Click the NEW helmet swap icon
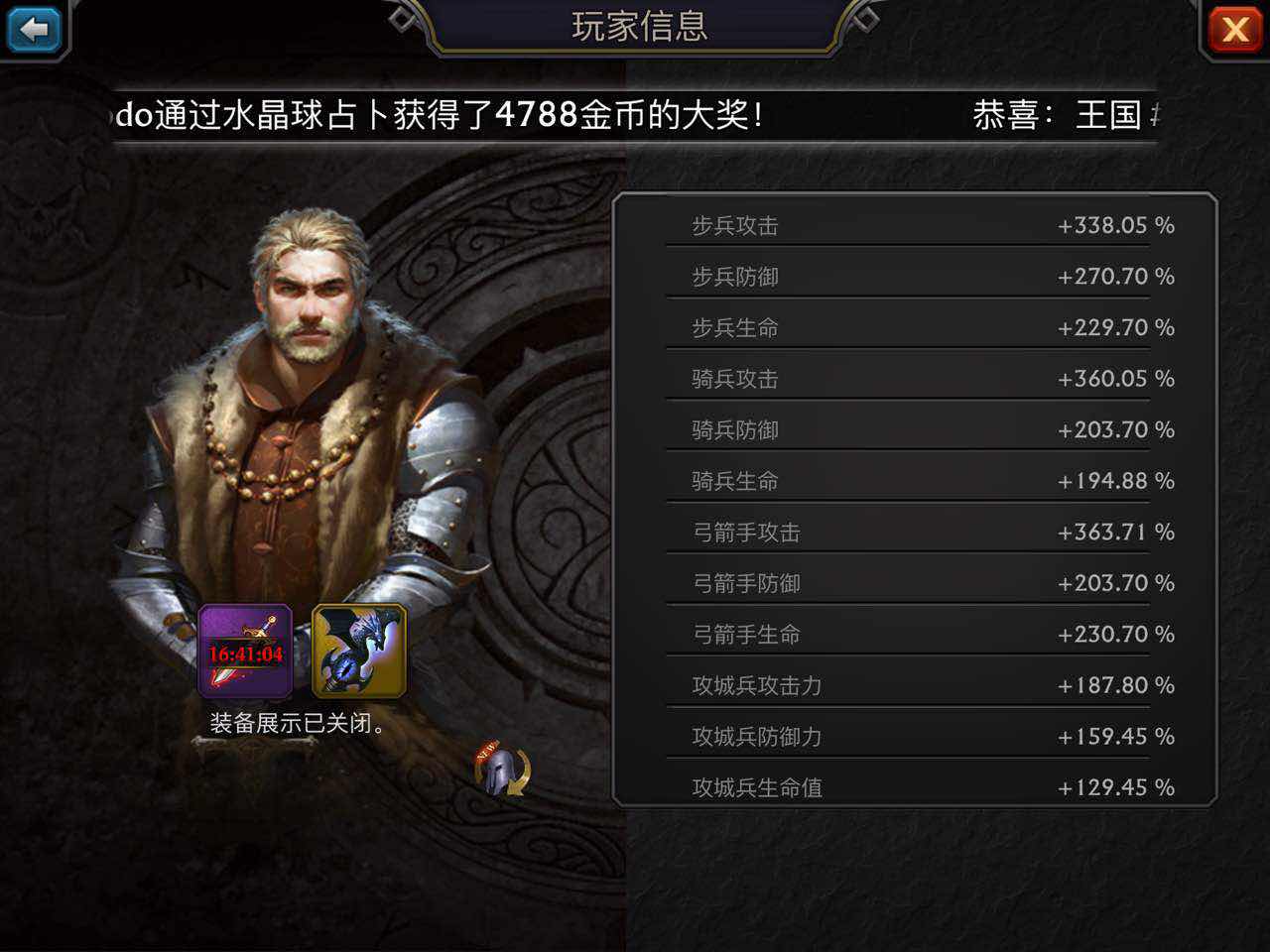 click(503, 769)
